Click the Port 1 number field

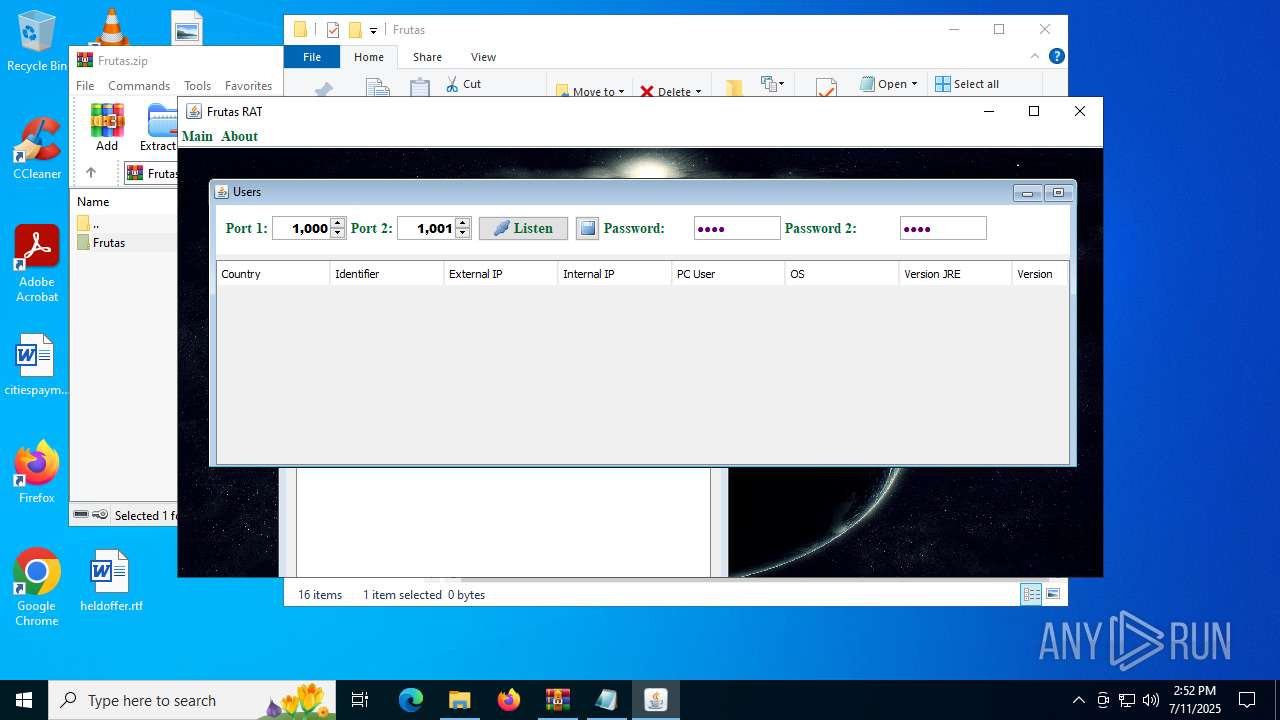click(302, 228)
